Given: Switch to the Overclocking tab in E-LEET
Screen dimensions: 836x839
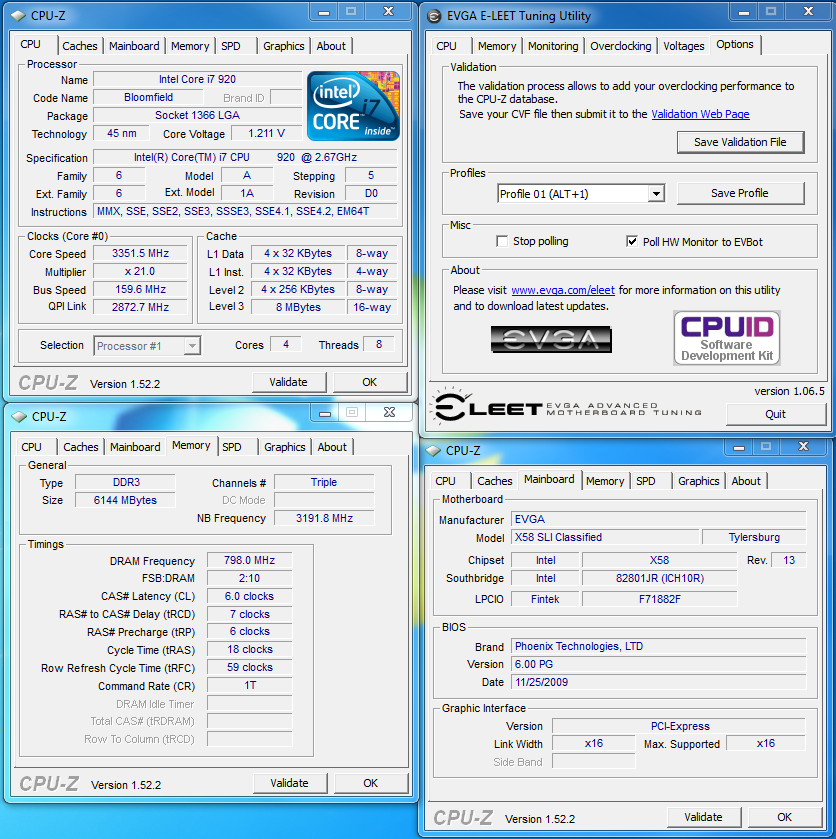Looking at the screenshot, I should point(620,46).
